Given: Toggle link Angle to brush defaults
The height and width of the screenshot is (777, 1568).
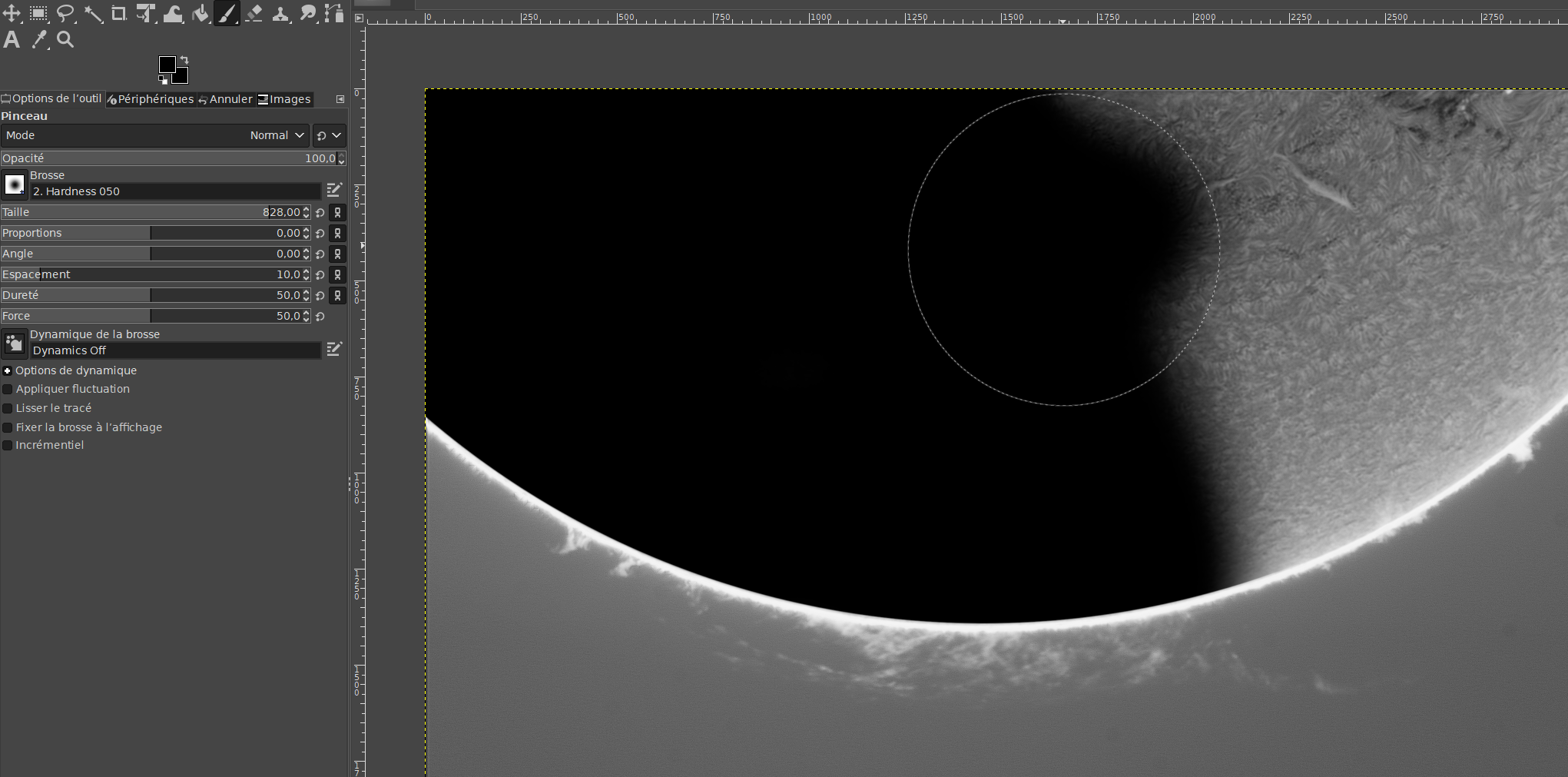Looking at the screenshot, I should point(337,254).
